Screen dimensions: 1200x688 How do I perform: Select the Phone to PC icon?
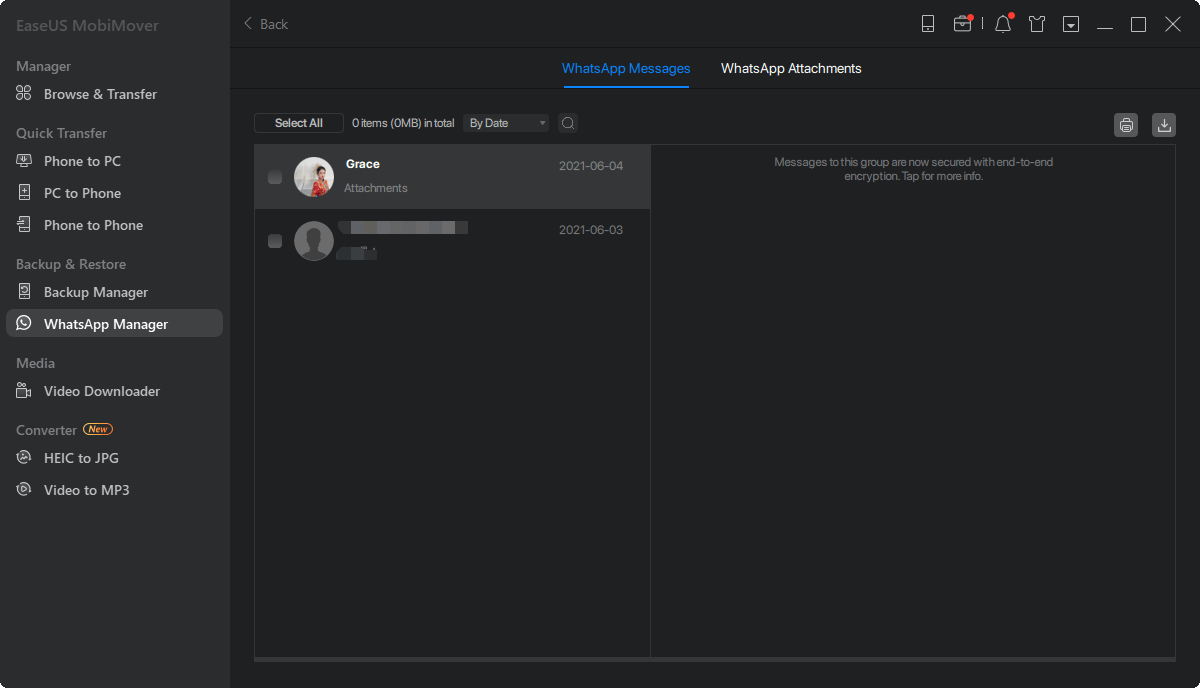[24, 161]
